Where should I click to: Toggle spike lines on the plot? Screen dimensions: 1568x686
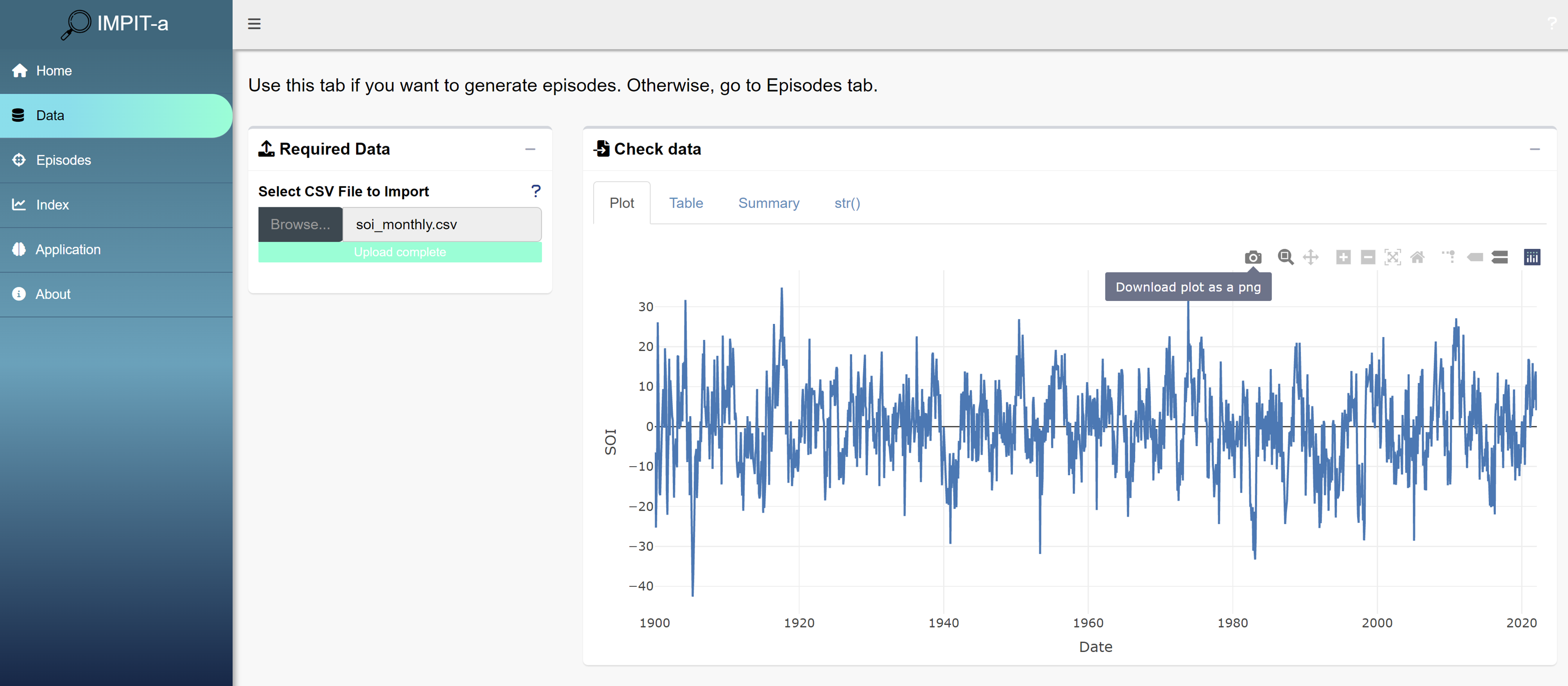click(1448, 257)
